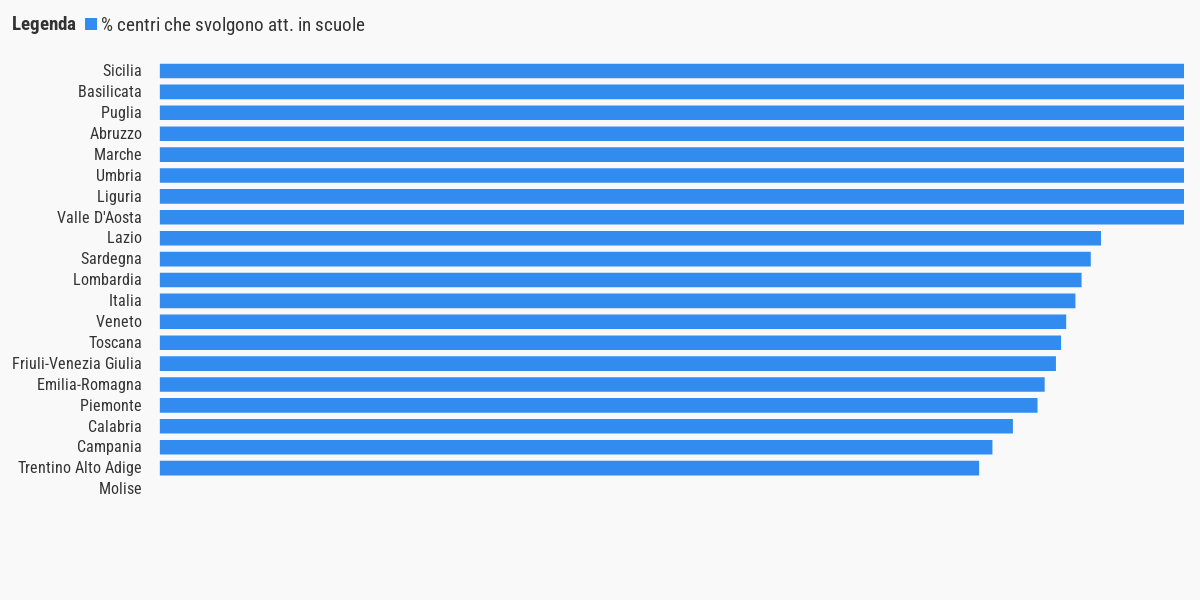Select the Italia average bar

(x=618, y=301)
